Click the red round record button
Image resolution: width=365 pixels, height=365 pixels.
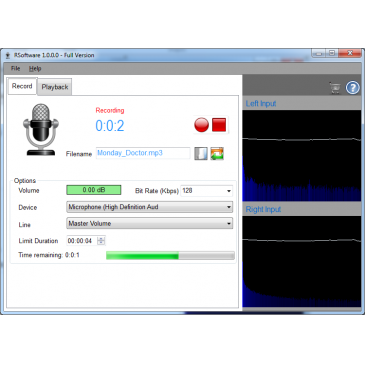(x=201, y=125)
